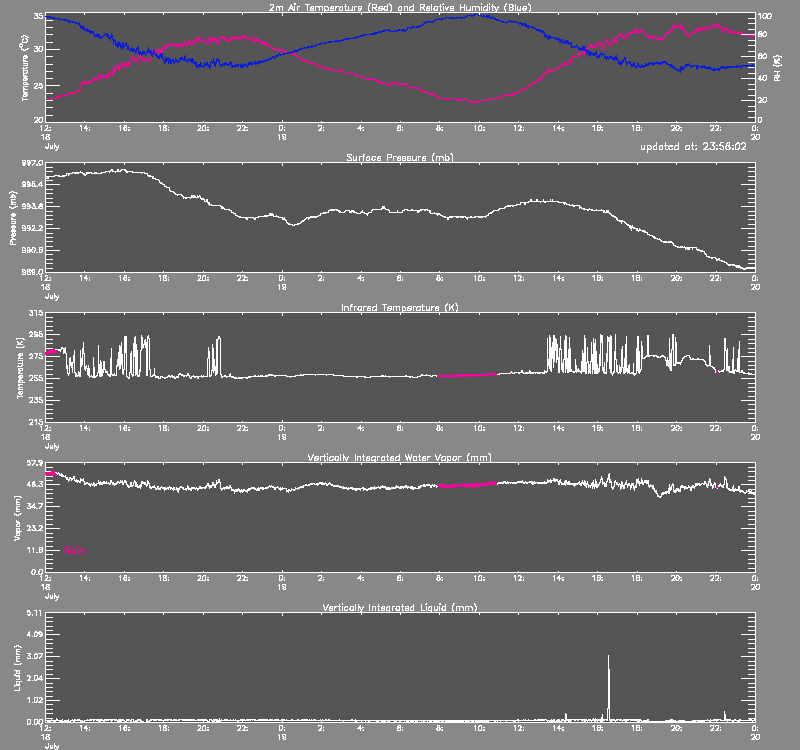This screenshot has height=750, width=800.
Task: Click the "989.0" pressure tick value
Action: point(33,271)
